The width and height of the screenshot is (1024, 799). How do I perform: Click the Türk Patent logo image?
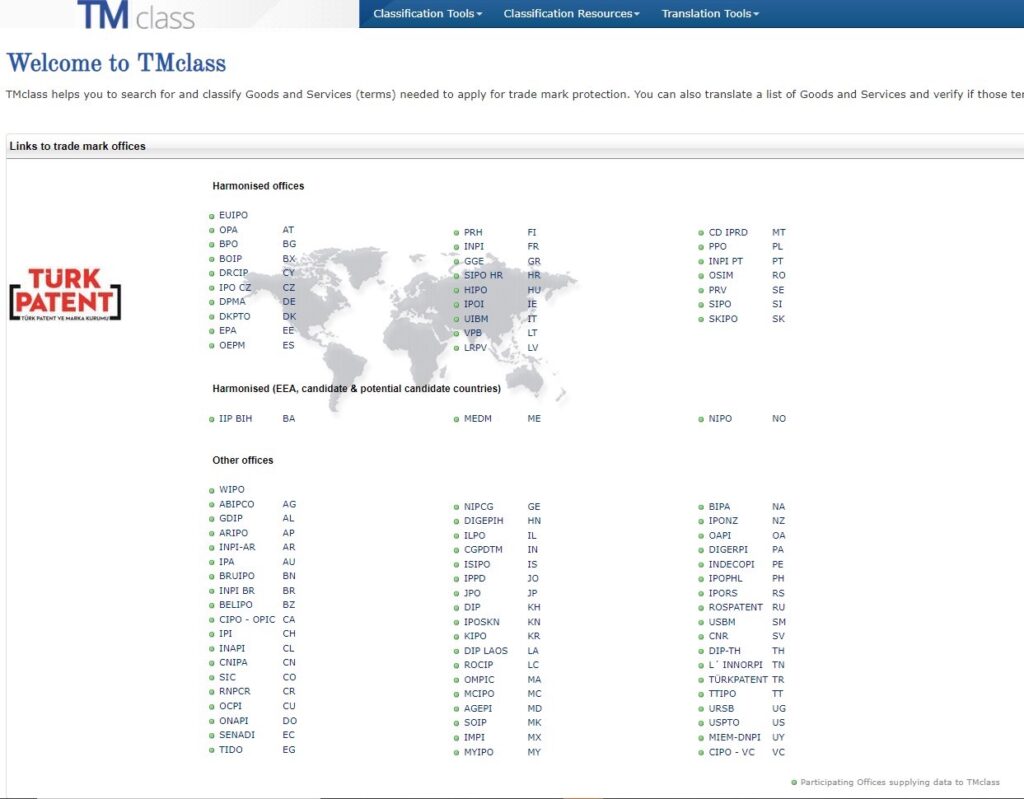(65, 294)
